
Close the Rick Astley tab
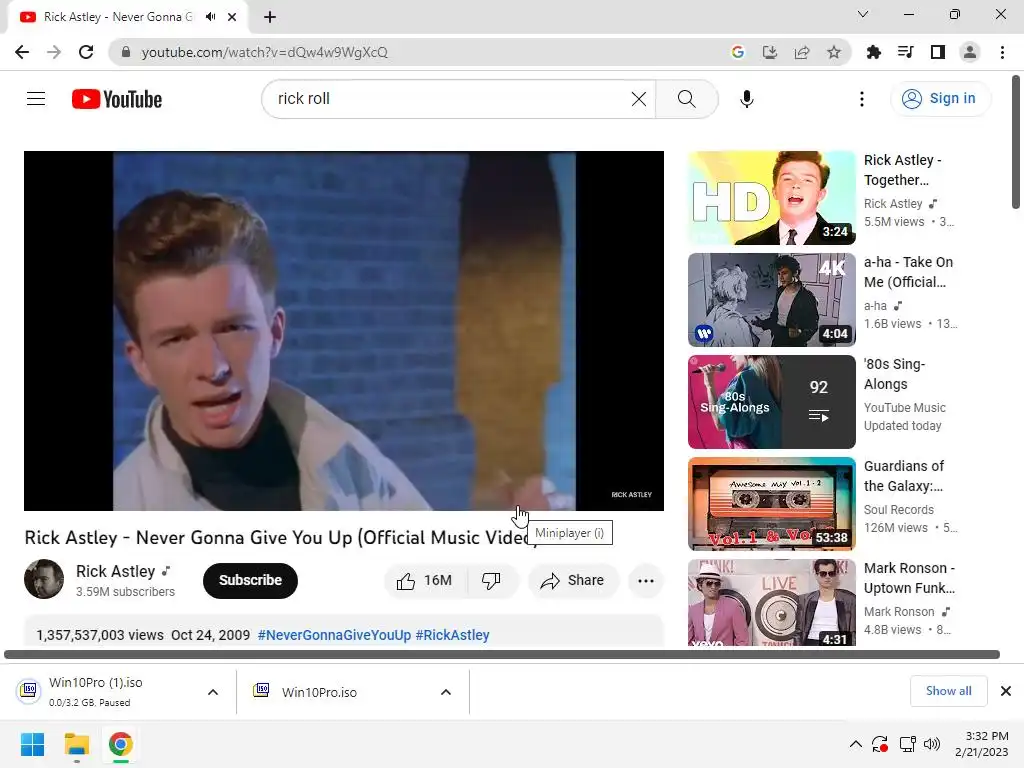click(232, 17)
